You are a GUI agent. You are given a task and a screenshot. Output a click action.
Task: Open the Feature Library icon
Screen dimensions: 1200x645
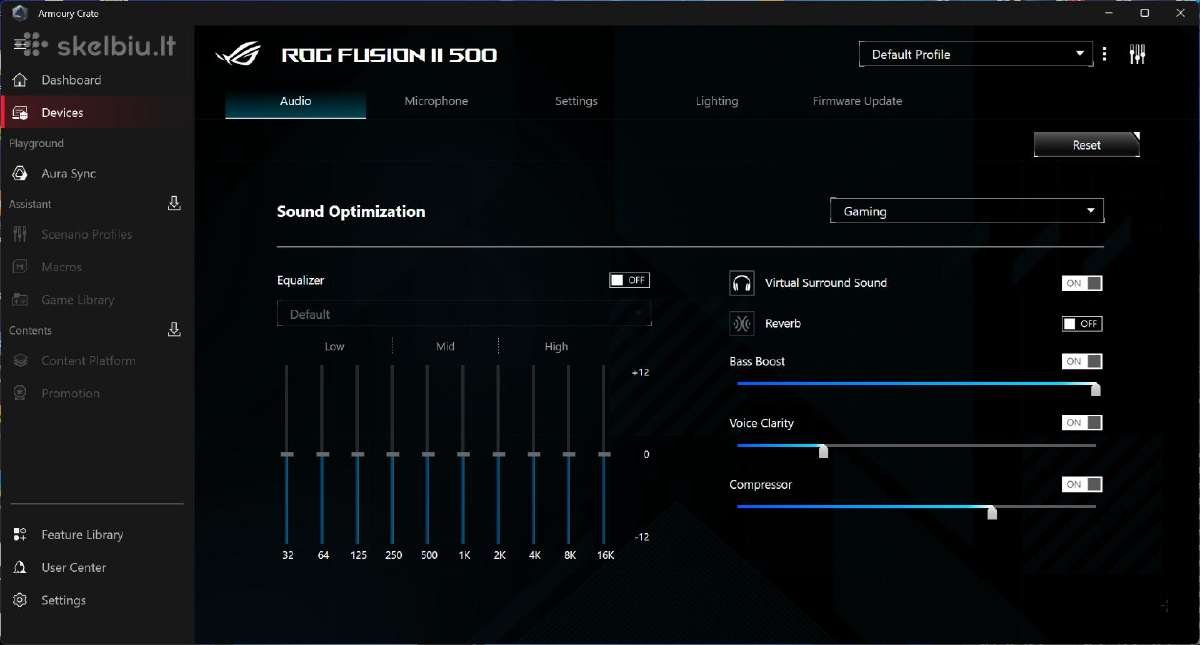point(20,535)
